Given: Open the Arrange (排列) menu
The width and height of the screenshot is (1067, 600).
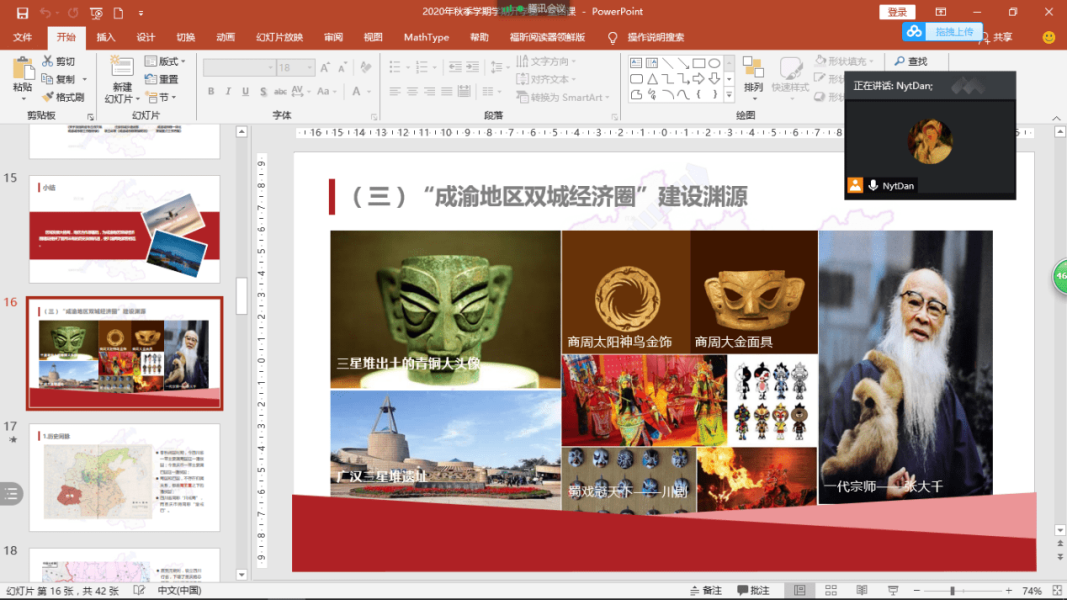Looking at the screenshot, I should 753,76.
